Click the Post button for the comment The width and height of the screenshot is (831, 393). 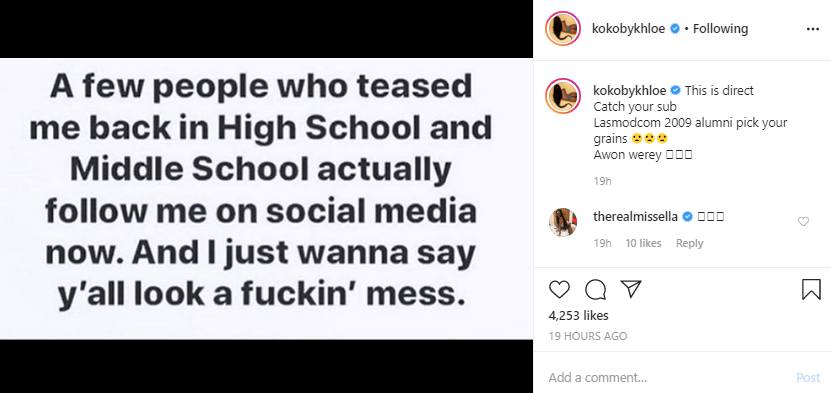pos(808,378)
